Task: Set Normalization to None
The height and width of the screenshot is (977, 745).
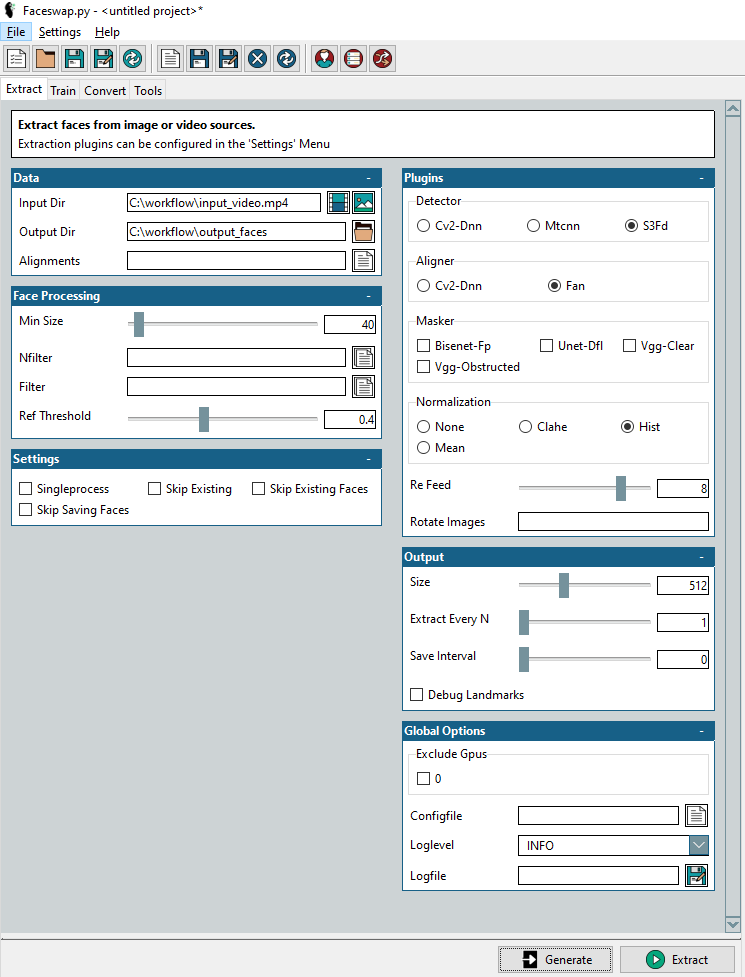Action: [424, 426]
